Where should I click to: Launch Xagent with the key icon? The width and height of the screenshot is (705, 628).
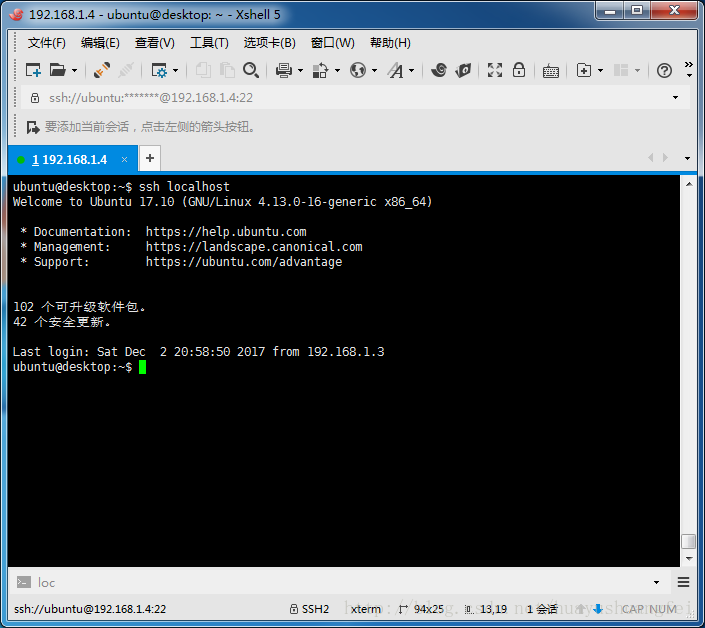pos(463,70)
